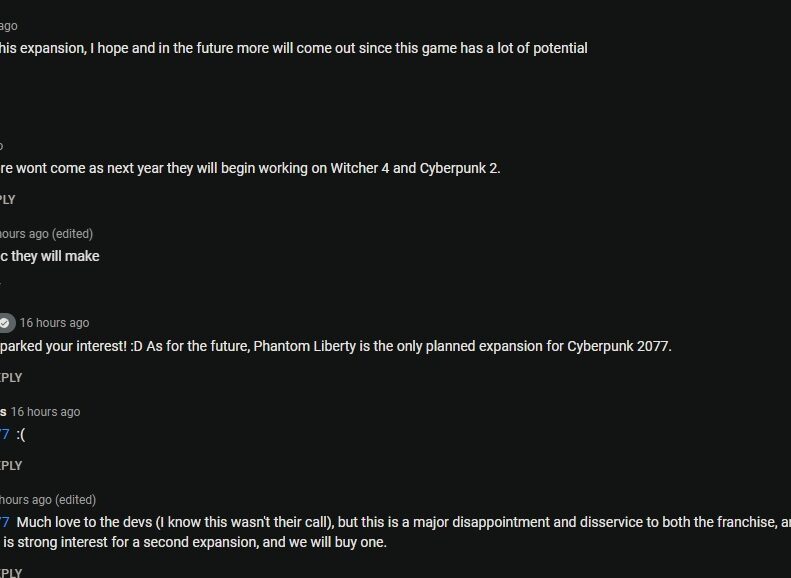This screenshot has width=791, height=578.
Task: Click the blue mention before "Much love"
Action: point(4,522)
